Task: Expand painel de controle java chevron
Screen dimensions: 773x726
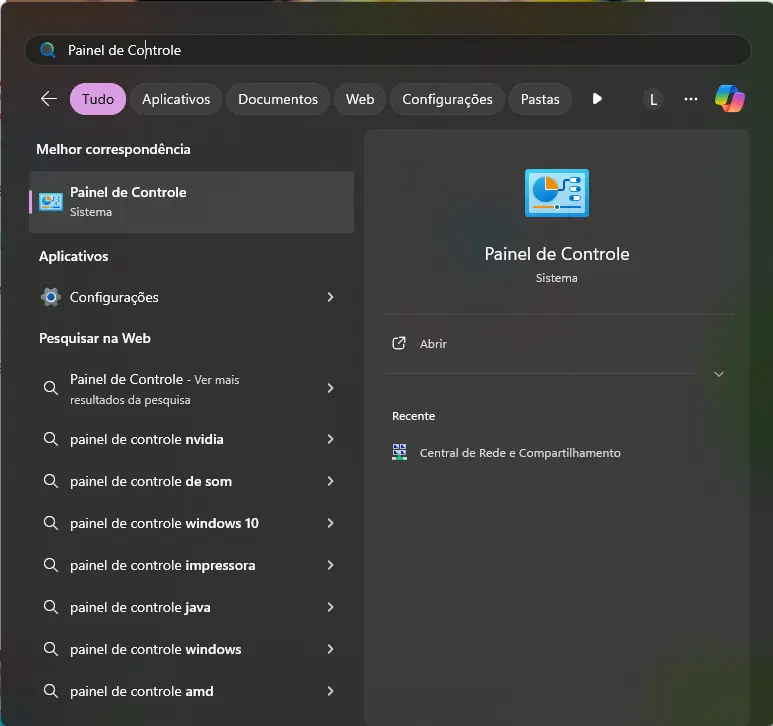Action: click(x=330, y=607)
